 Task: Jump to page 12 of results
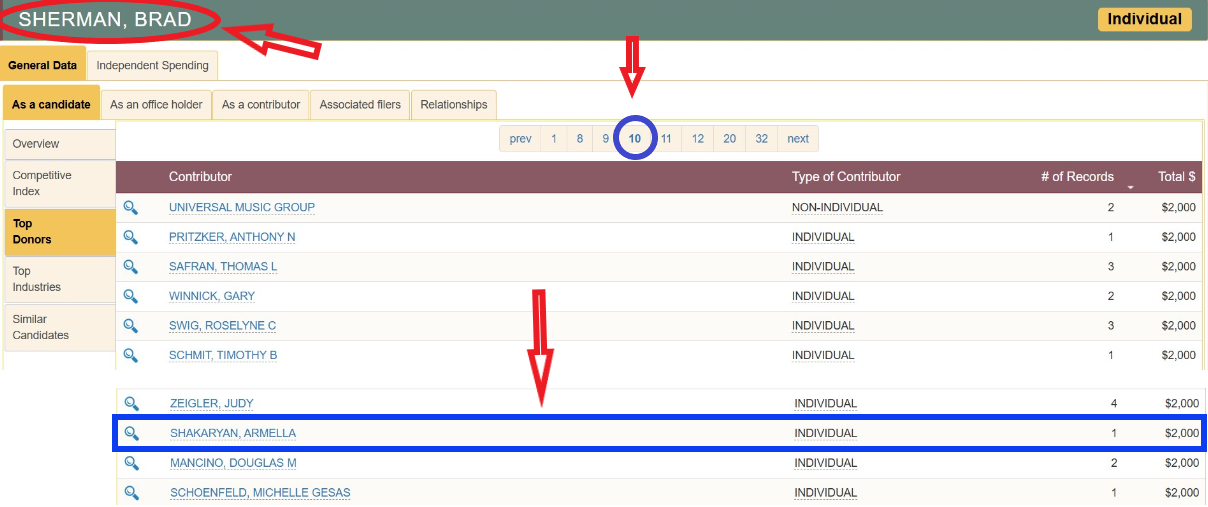698,139
